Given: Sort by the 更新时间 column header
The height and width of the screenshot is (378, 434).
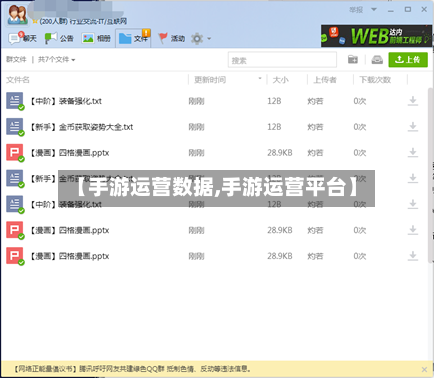Looking at the screenshot, I should 210,80.
